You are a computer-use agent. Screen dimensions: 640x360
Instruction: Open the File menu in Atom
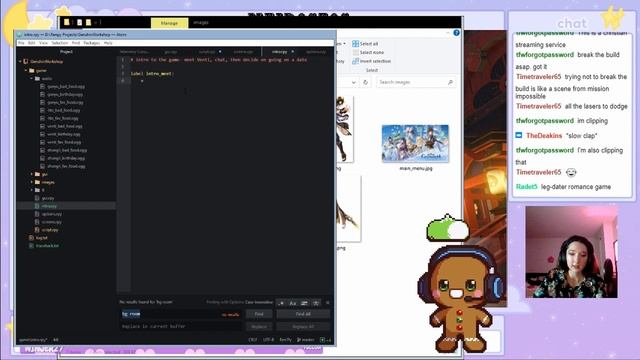(21, 43)
